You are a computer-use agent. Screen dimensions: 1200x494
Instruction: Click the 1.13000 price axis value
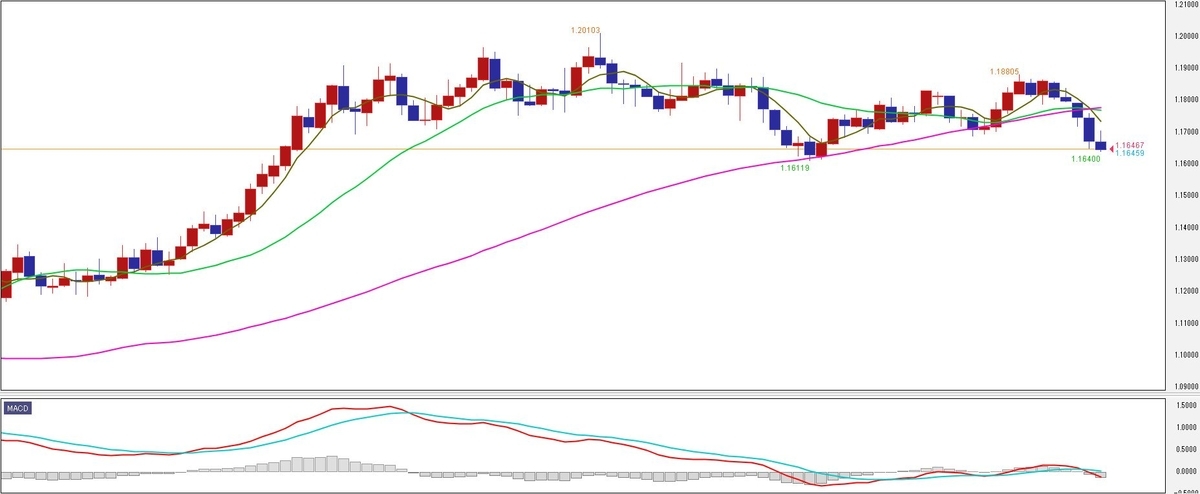(x=1184, y=259)
